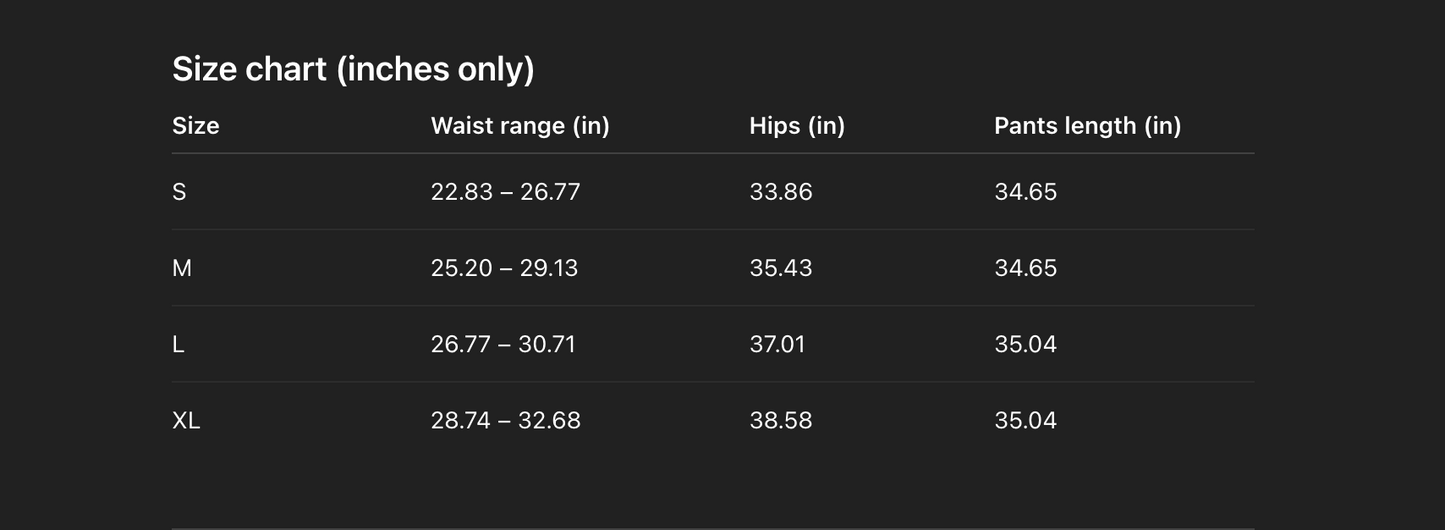Click the M size row label
The width and height of the screenshot is (1445, 530).
click(182, 268)
